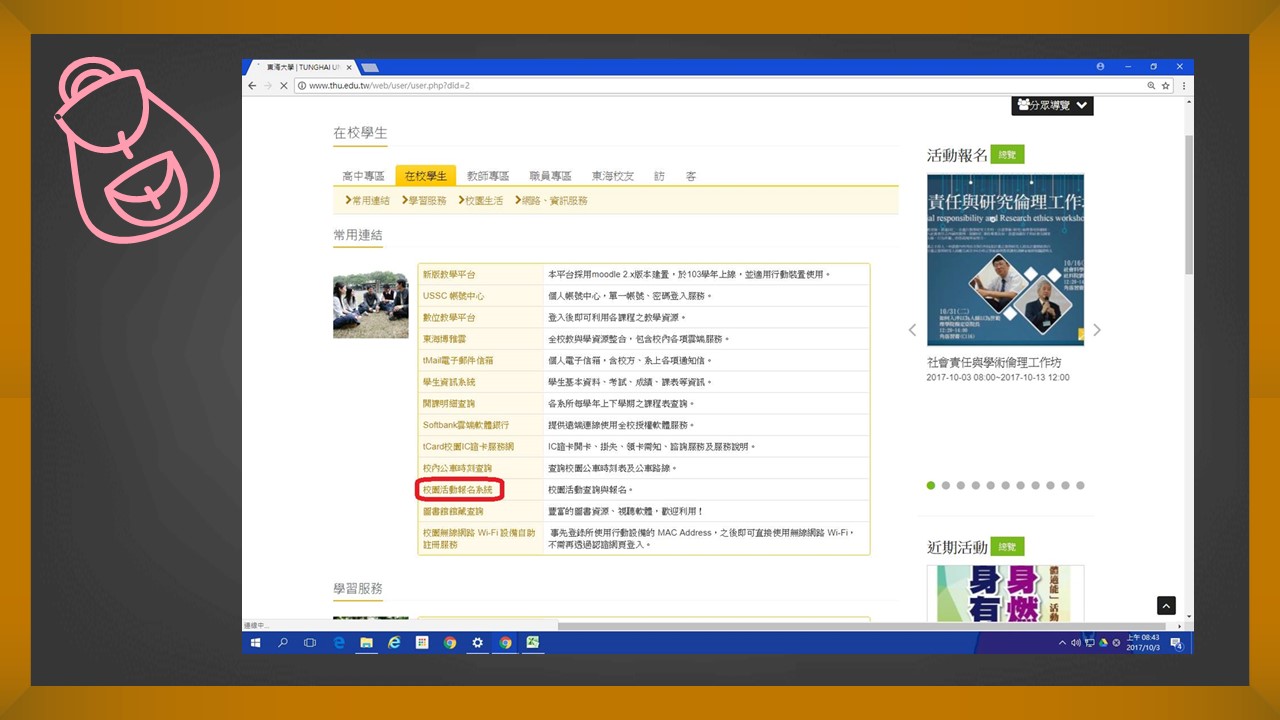Show hidden system tray icons

click(x=1062, y=643)
